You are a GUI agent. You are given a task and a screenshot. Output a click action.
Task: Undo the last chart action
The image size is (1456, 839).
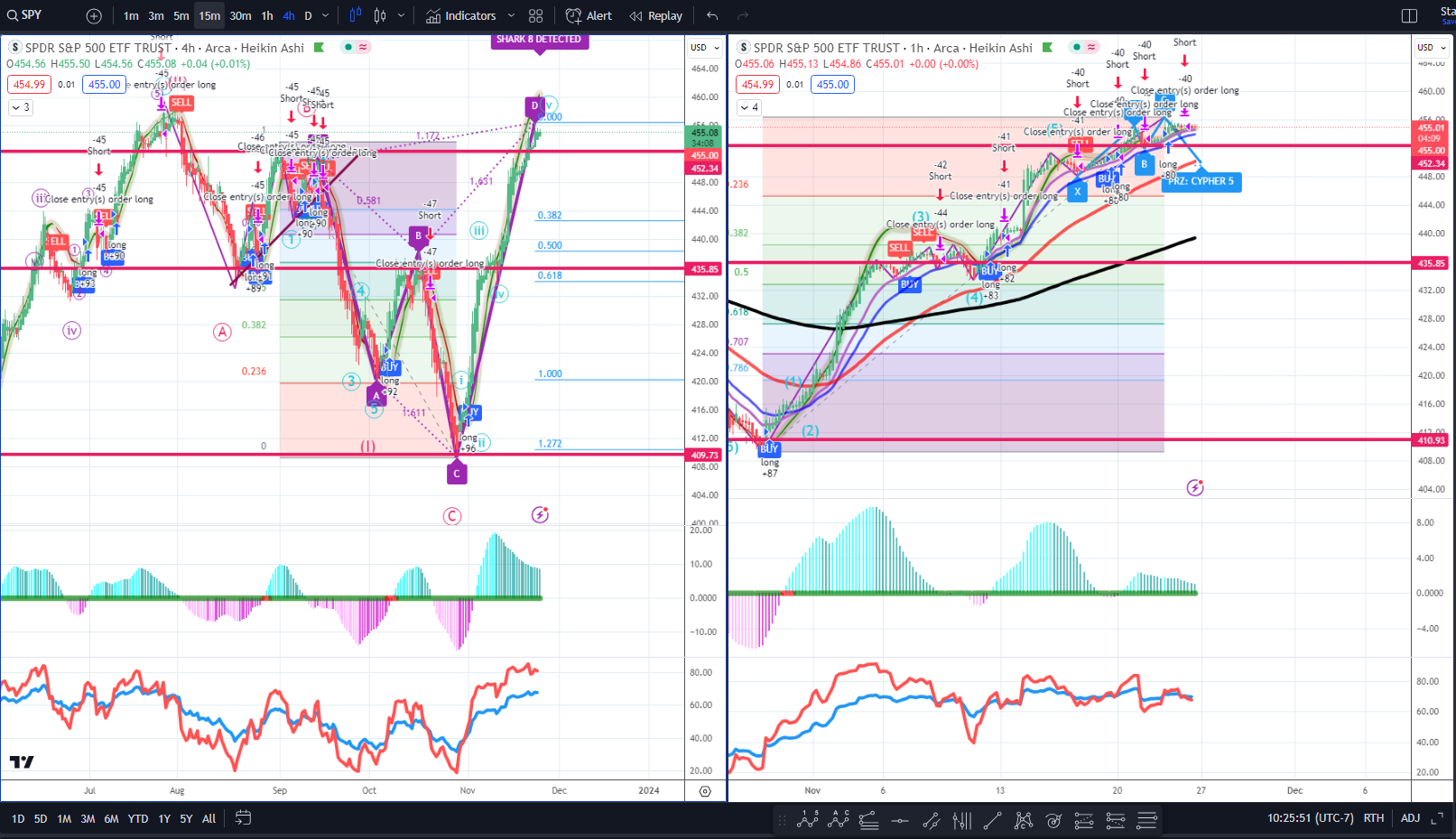click(x=712, y=16)
